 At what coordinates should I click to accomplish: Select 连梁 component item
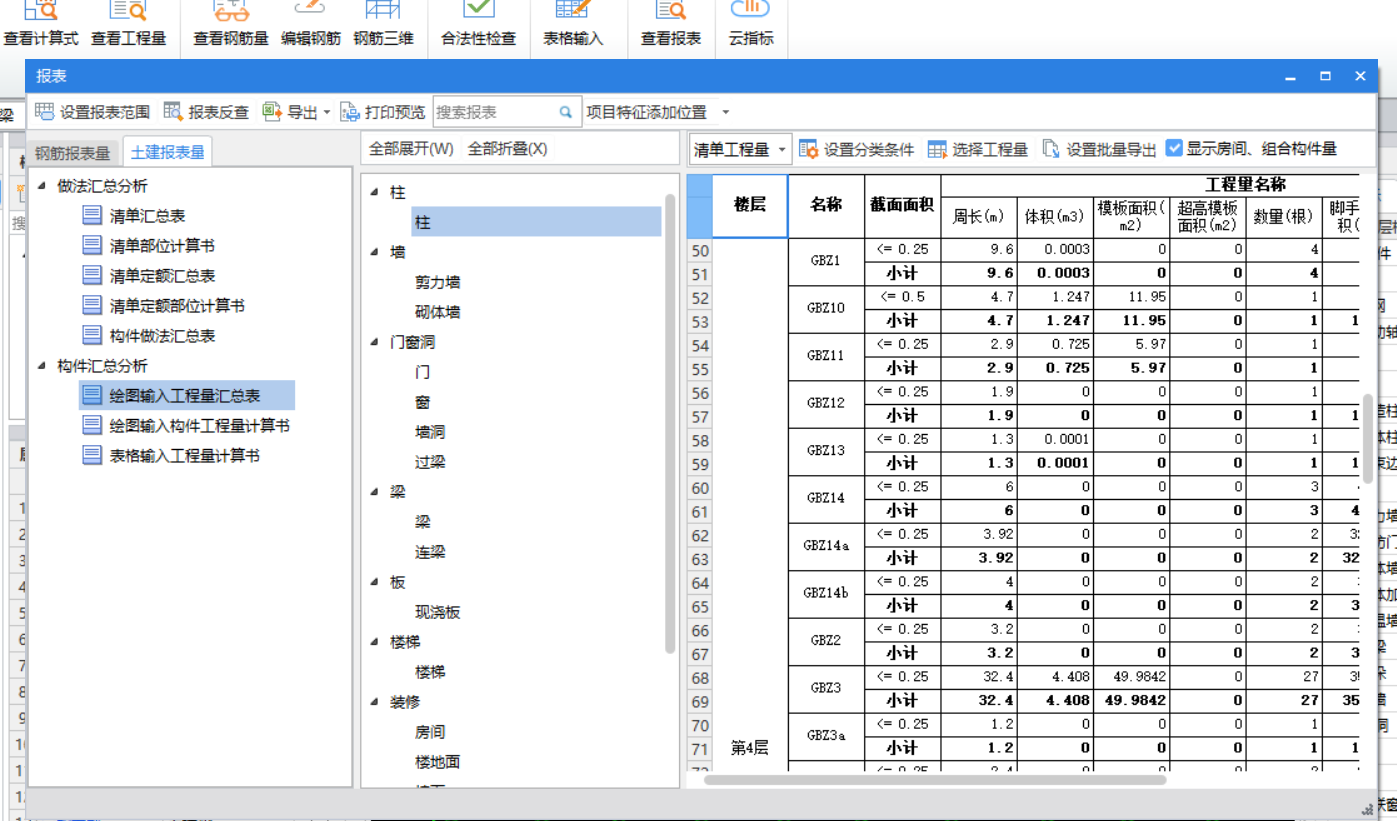[x=430, y=552]
